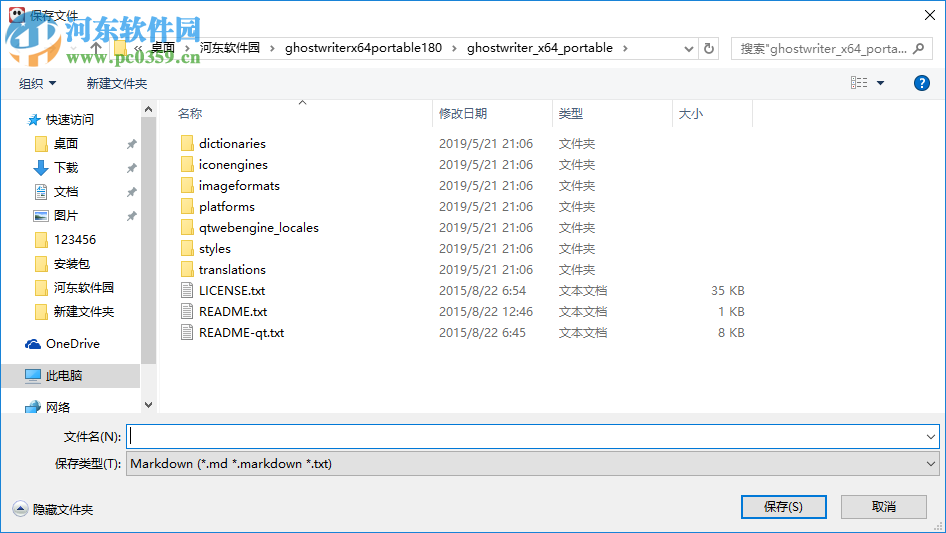Click pin icon next to 下载
Viewport: 946px width, 533px height.
tap(131, 168)
